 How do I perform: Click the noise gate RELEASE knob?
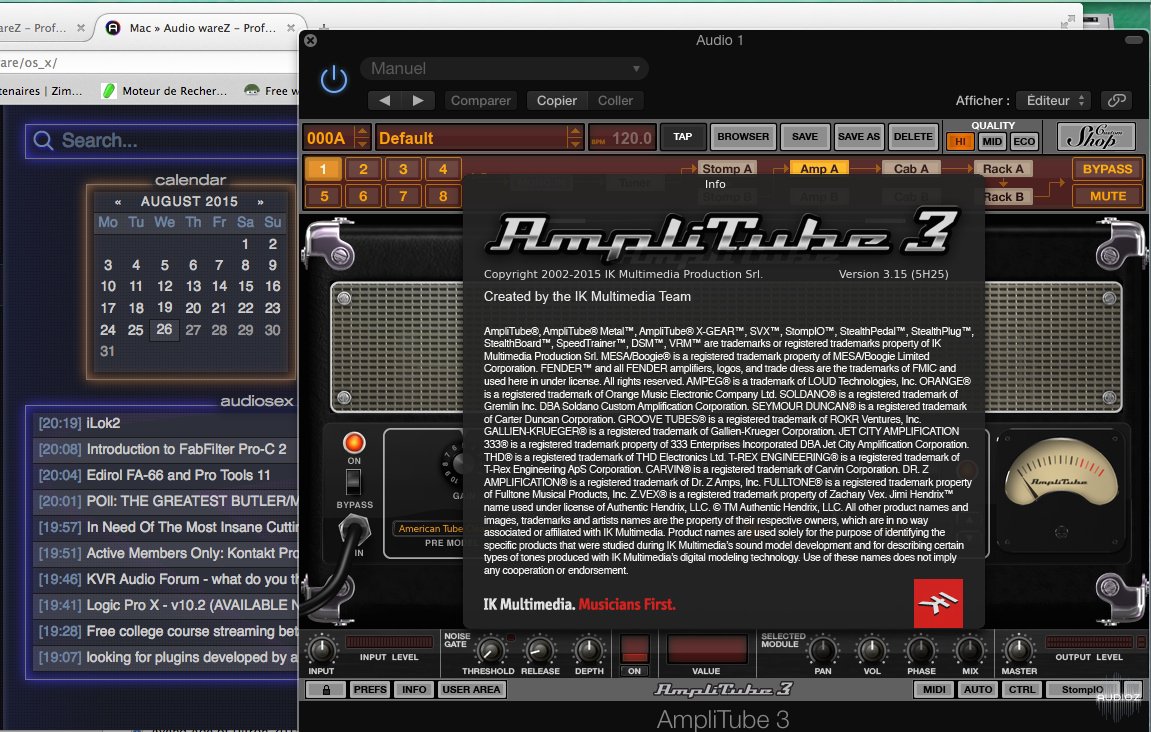coord(540,650)
